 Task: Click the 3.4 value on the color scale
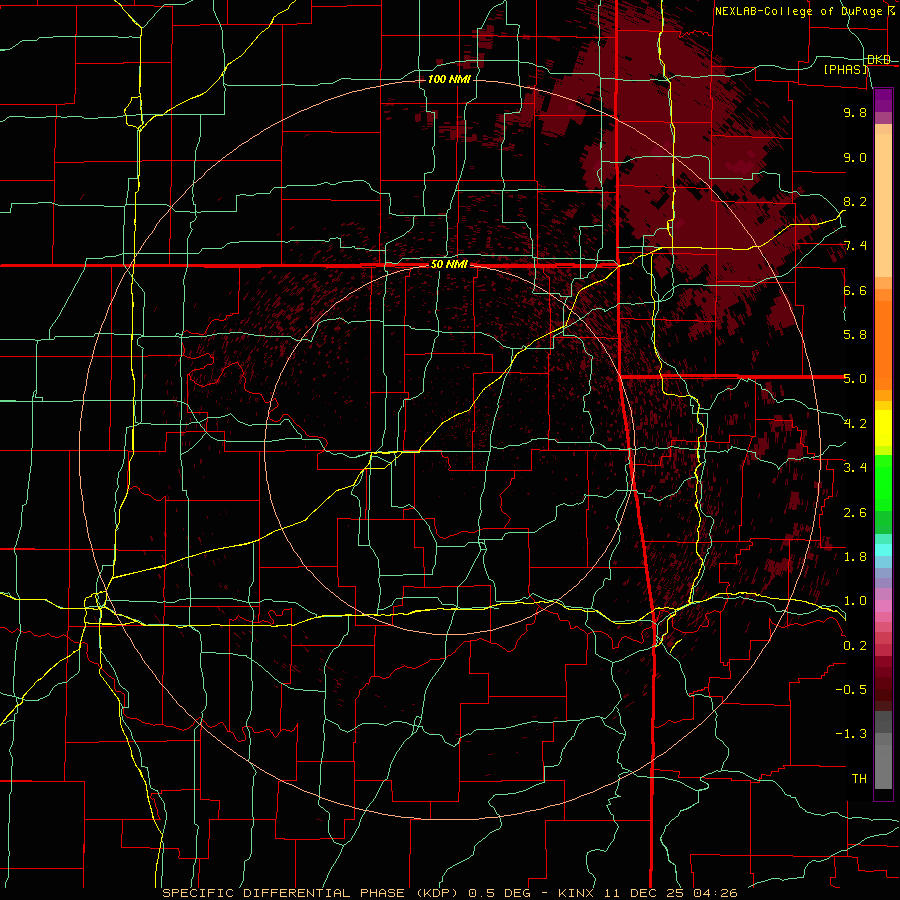pos(855,468)
